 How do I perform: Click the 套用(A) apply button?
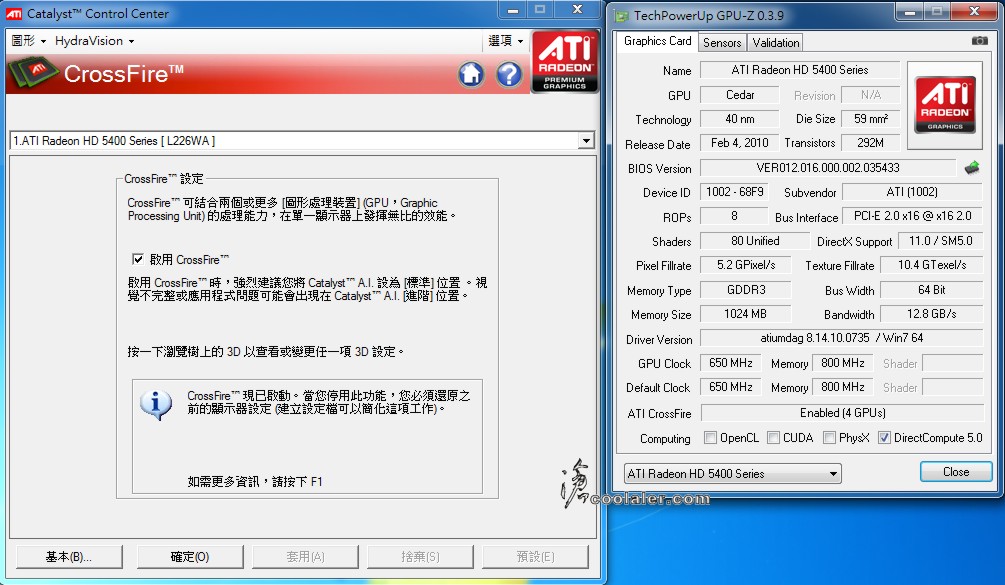coord(305,557)
